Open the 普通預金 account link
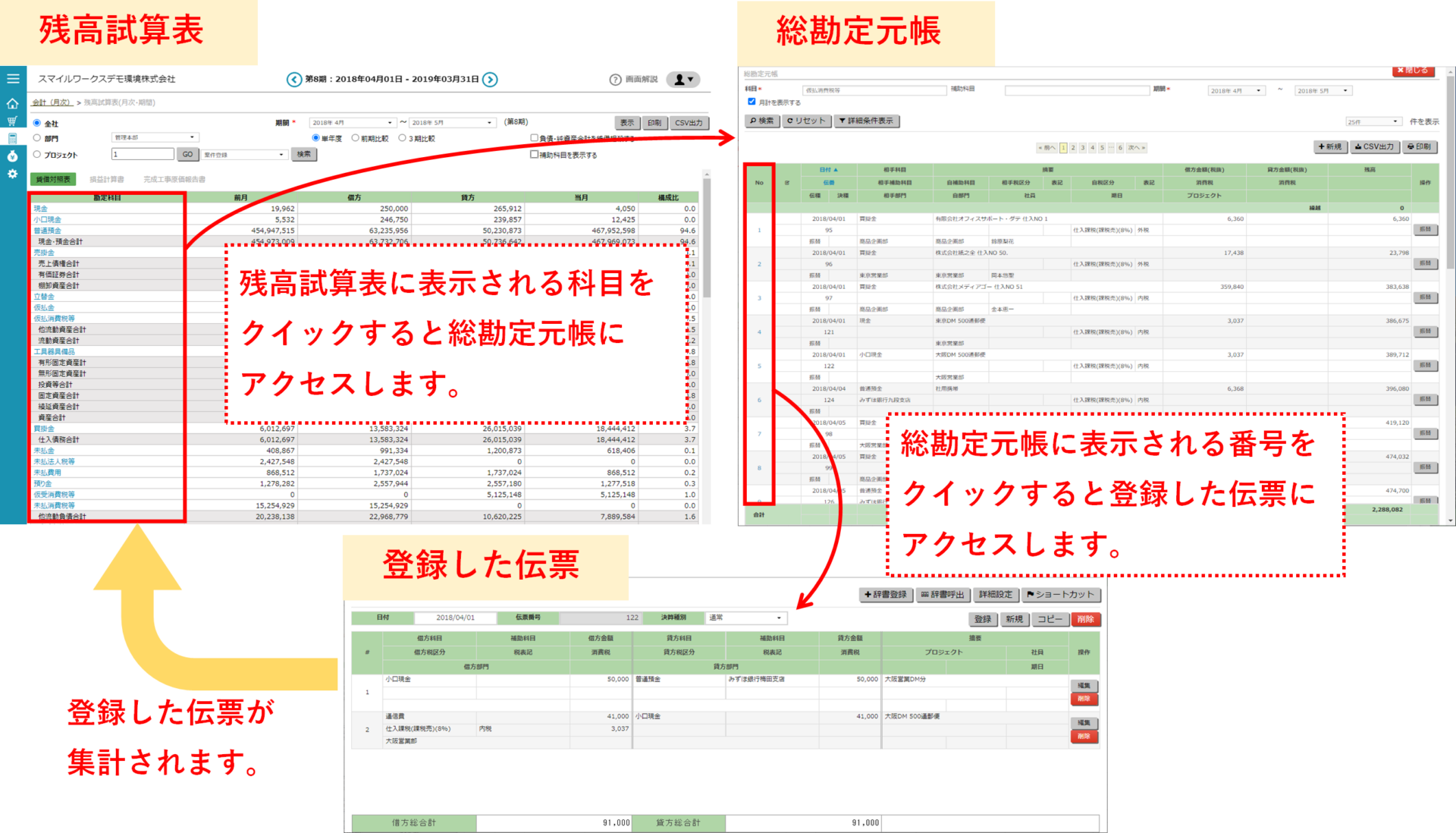The width and height of the screenshot is (1456, 833). pyautogui.click(x=47, y=231)
